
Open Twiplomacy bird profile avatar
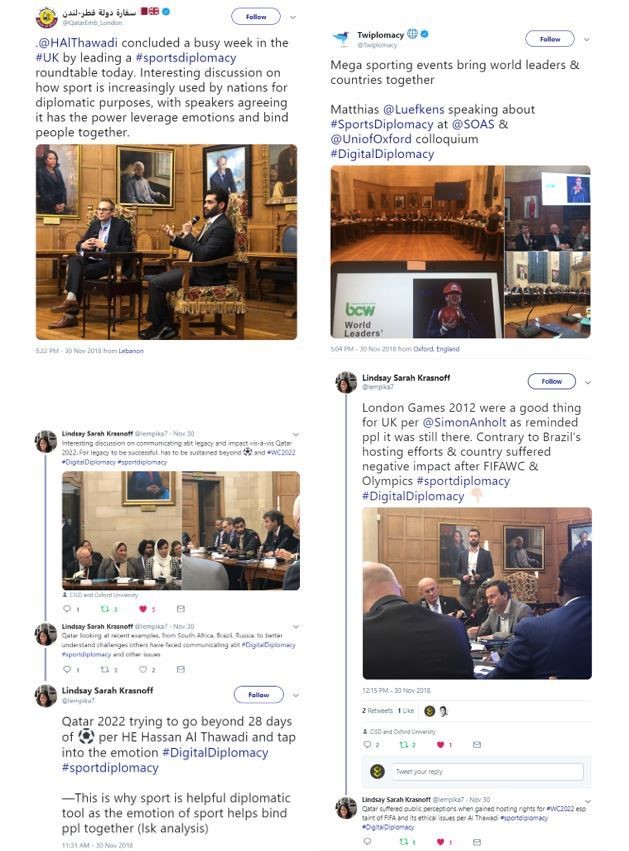click(341, 39)
